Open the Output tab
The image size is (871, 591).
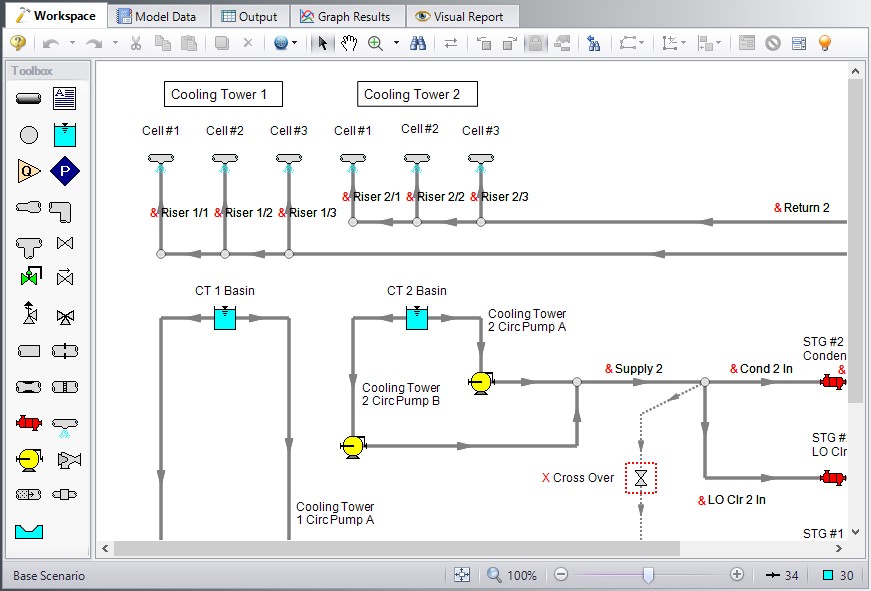tap(249, 17)
